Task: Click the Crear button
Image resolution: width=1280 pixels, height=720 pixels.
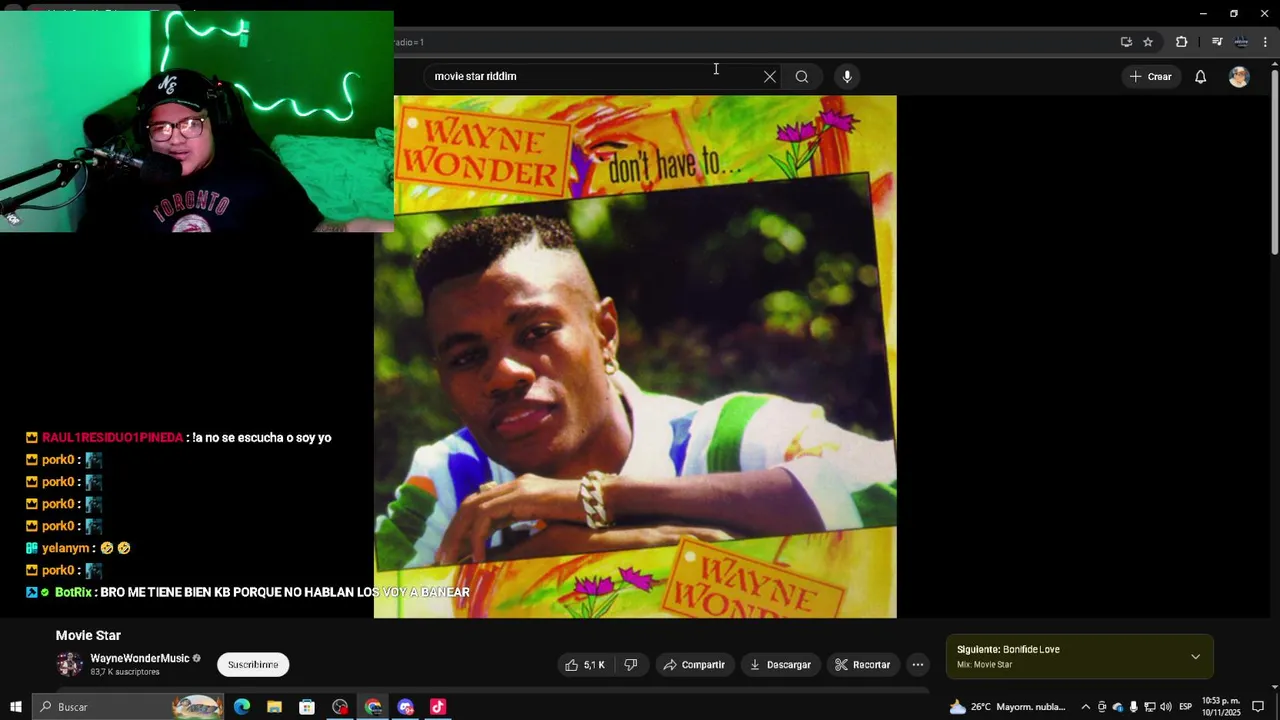Action: tap(1150, 76)
